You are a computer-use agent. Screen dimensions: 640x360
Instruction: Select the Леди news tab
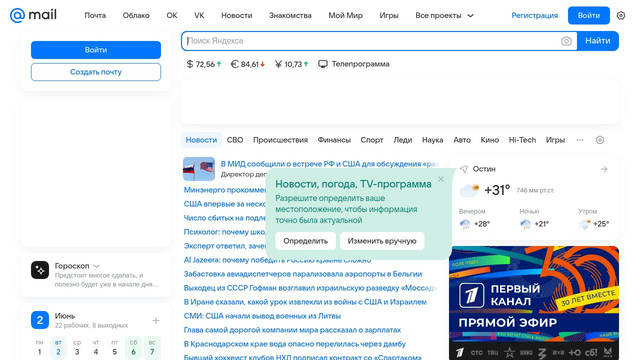403,140
